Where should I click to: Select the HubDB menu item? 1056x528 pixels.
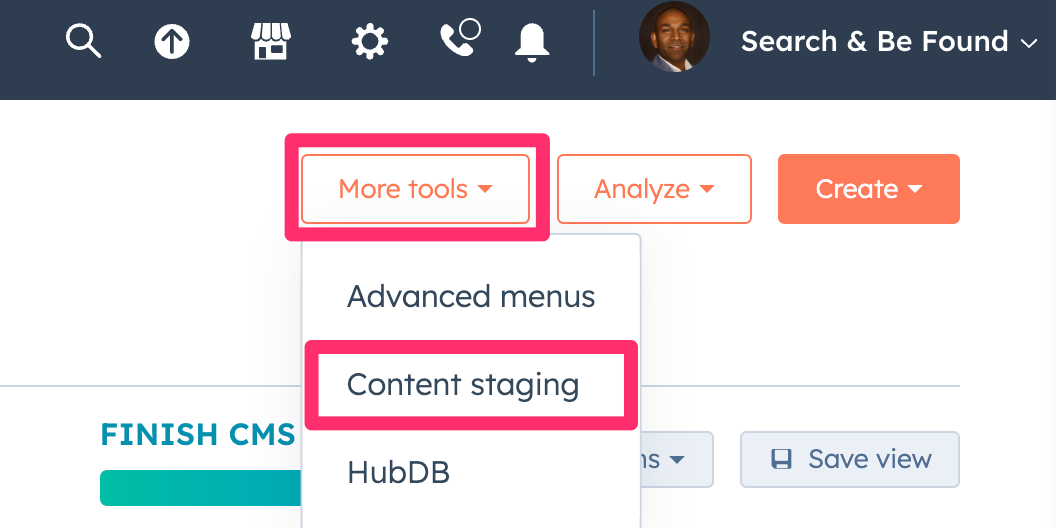click(x=398, y=472)
